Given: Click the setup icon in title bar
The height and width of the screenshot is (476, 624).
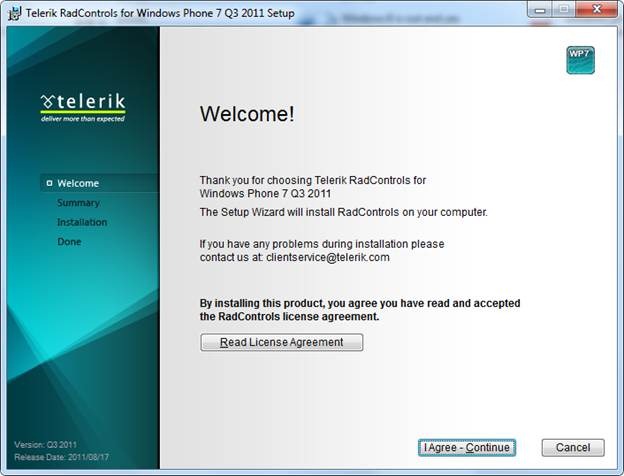Looking at the screenshot, I should click(16, 13).
